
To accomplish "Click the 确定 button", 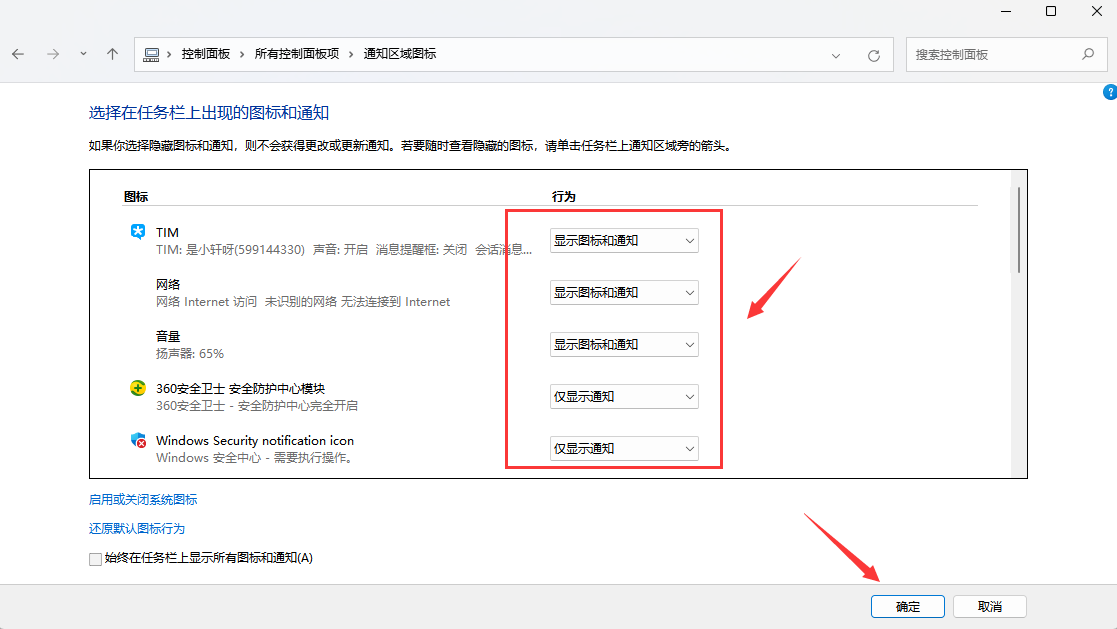I will click(908, 607).
